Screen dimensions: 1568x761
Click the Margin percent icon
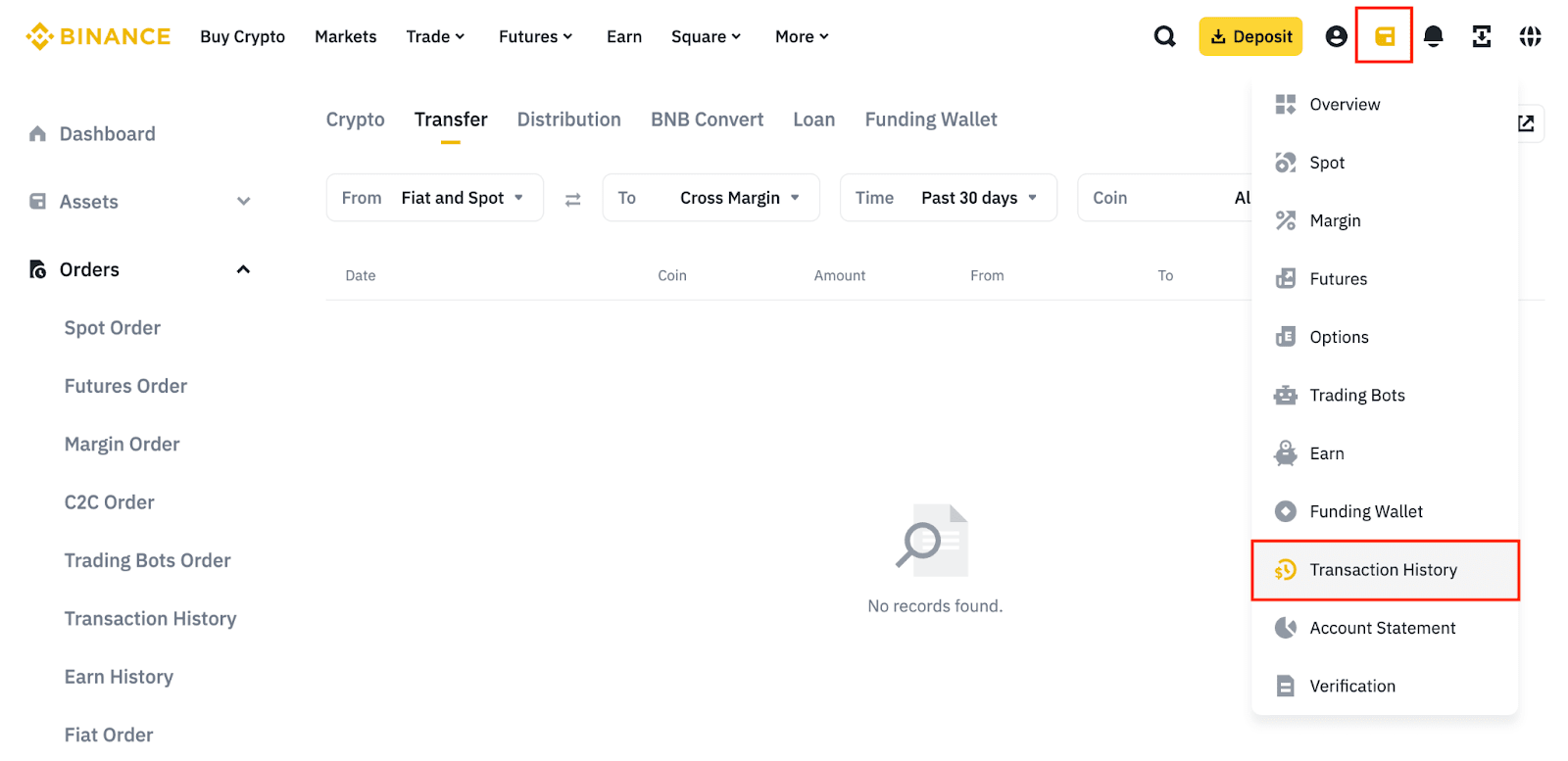1285,220
